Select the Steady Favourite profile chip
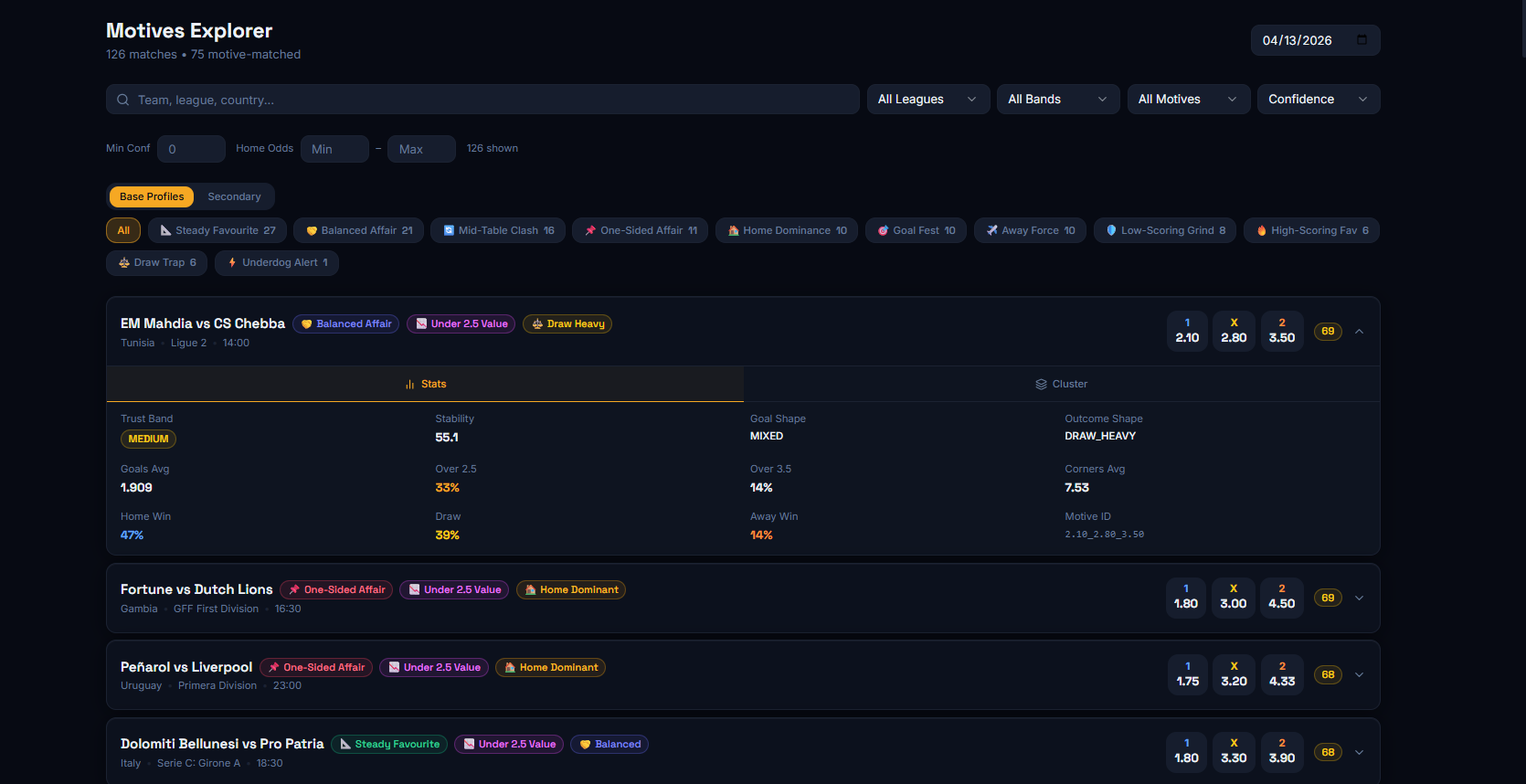 tap(217, 230)
